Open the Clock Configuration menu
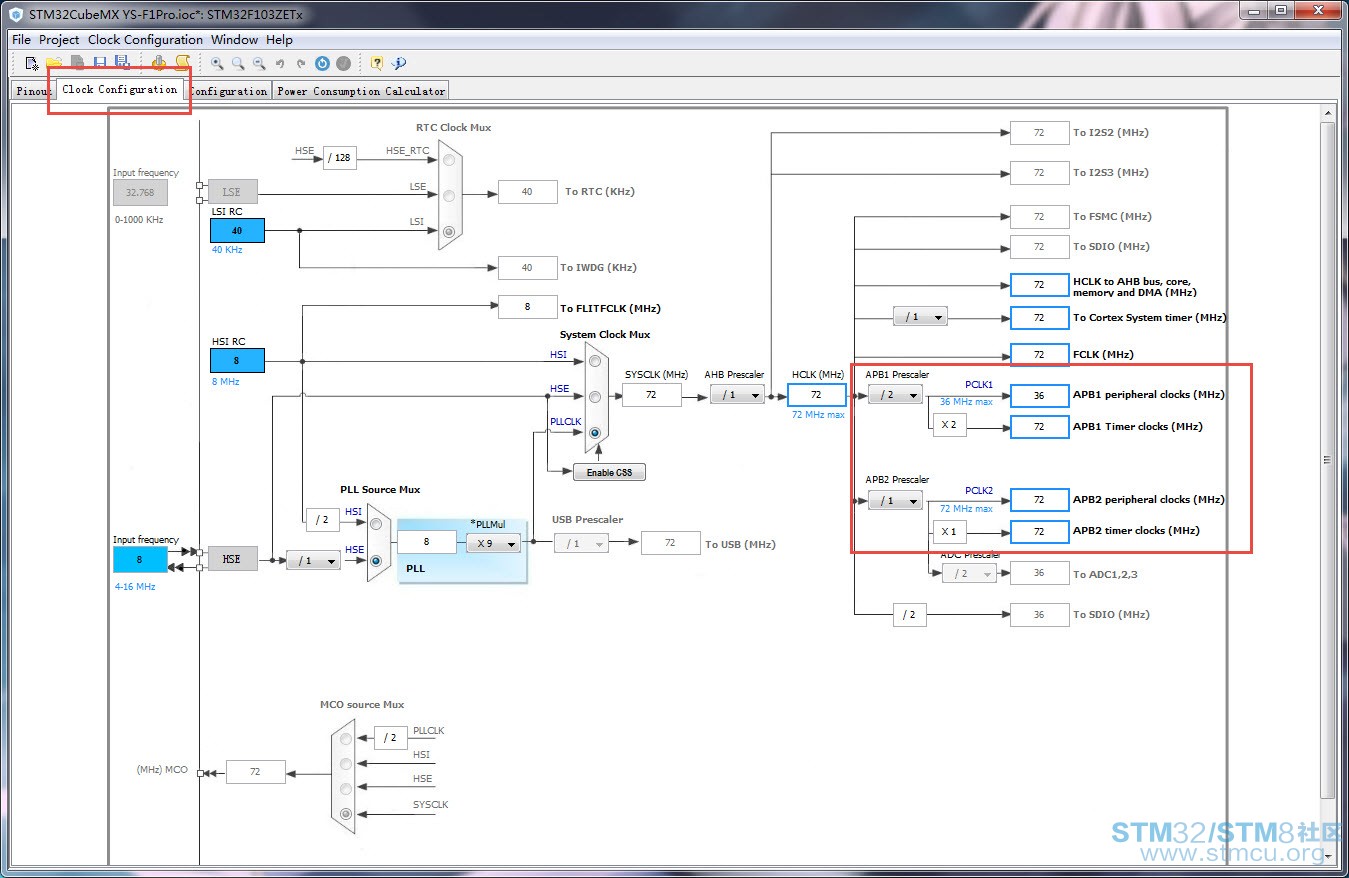Screen dimensions: 1349x878 coord(145,40)
